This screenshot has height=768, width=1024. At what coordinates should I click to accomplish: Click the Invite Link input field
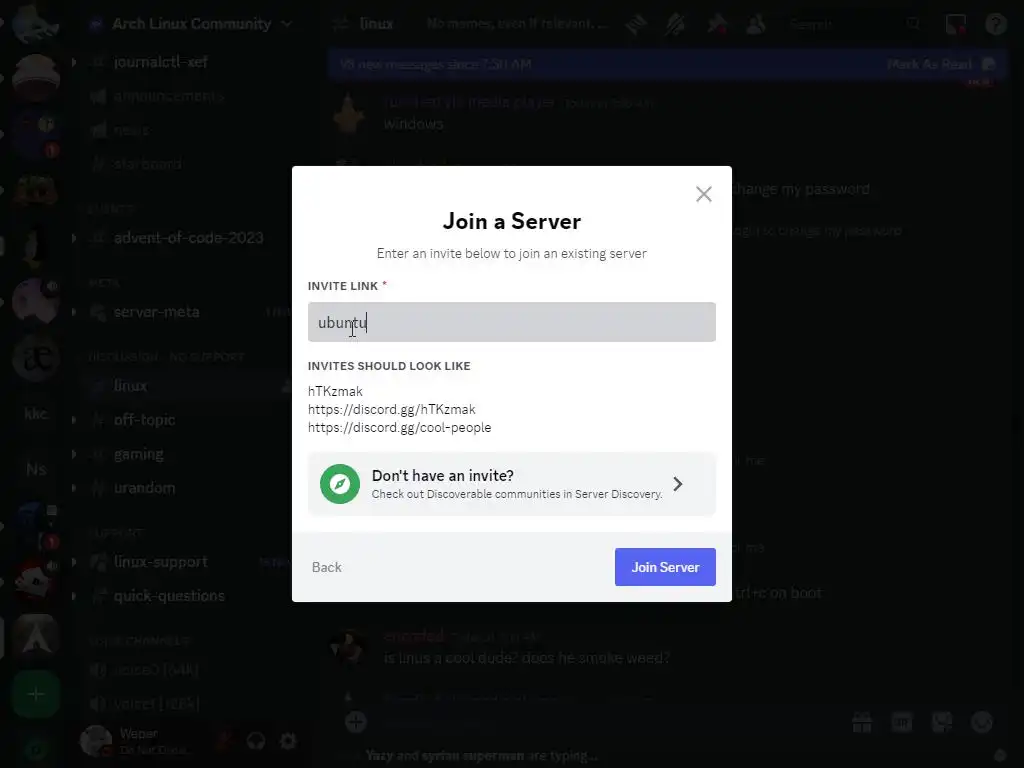tap(511, 322)
